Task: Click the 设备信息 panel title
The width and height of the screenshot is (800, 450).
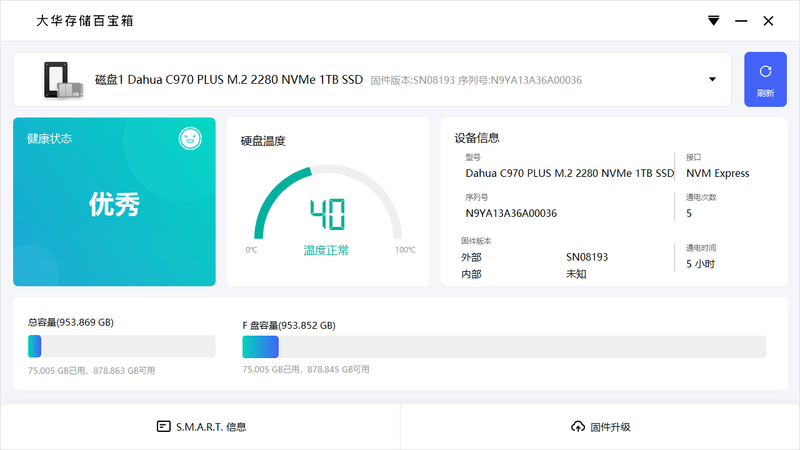Action: tap(477, 138)
